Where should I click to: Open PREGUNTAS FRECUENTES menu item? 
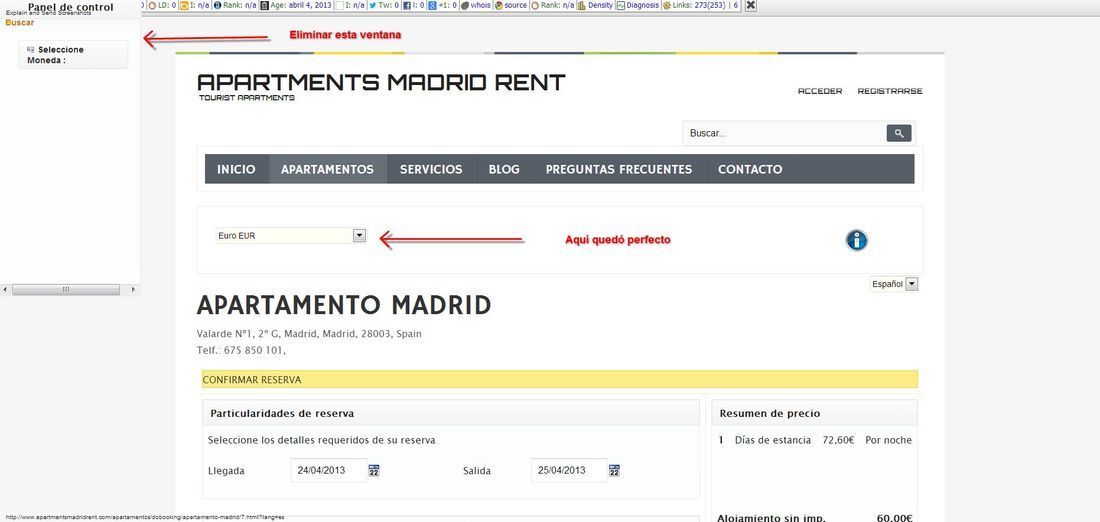[x=619, y=169]
